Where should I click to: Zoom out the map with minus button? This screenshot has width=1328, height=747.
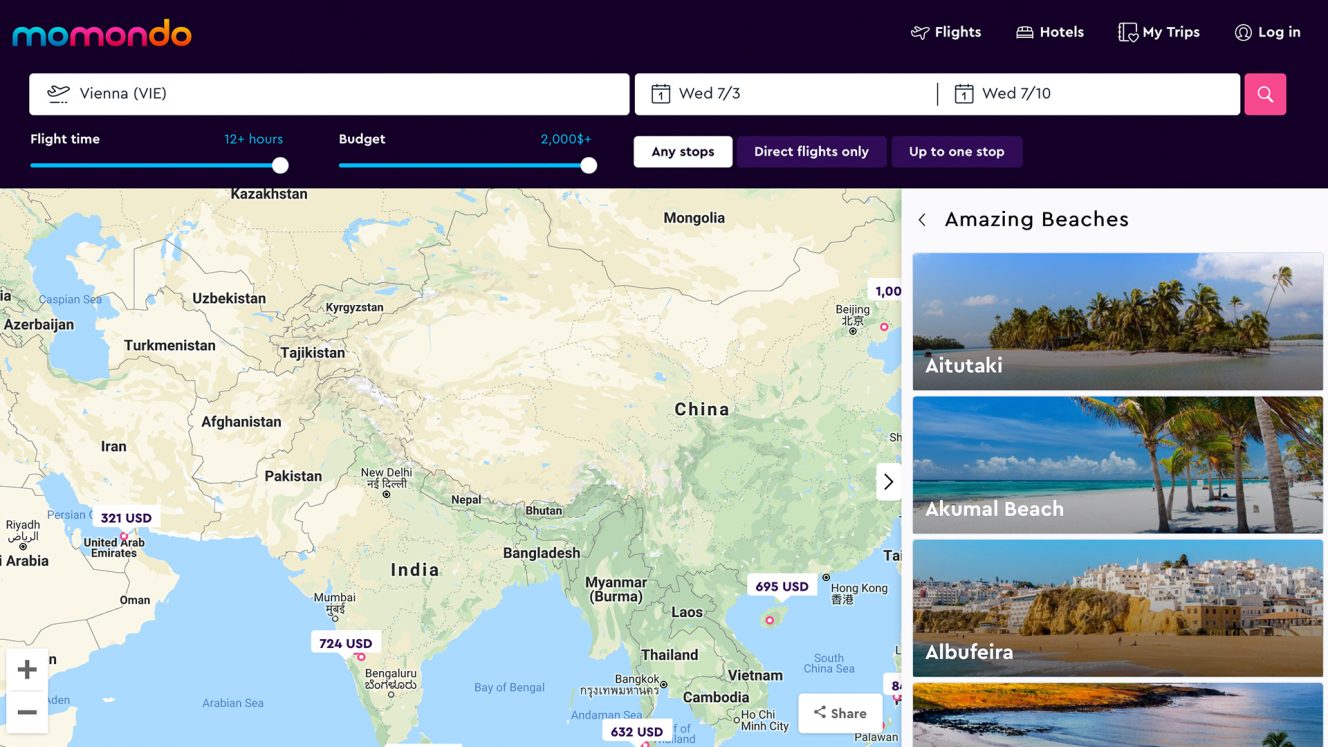pyautogui.click(x=27, y=712)
